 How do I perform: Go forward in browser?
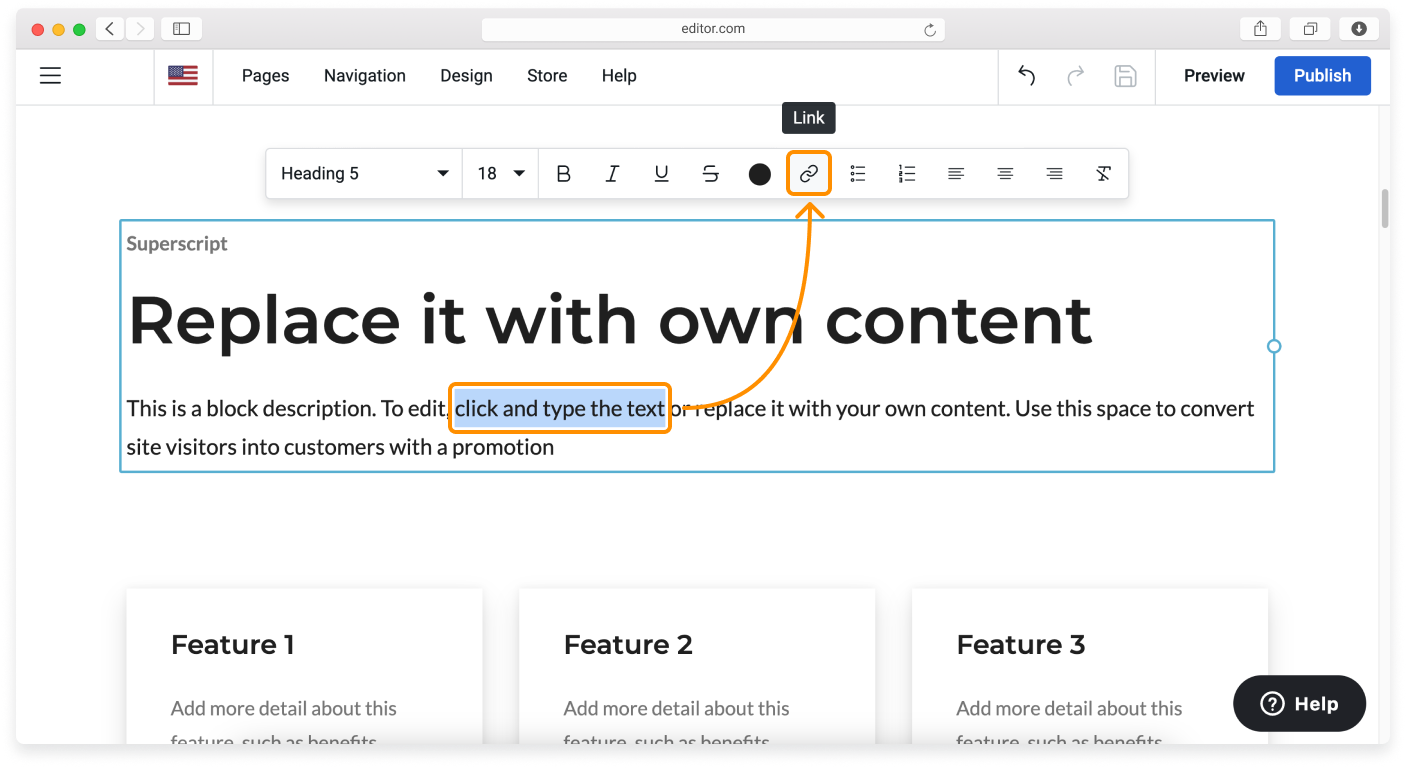(x=140, y=29)
